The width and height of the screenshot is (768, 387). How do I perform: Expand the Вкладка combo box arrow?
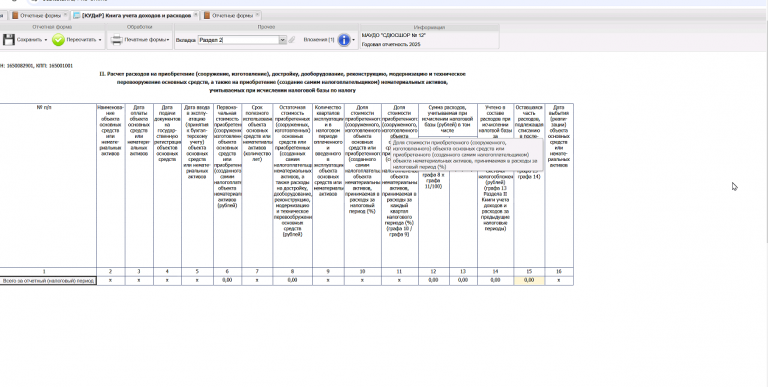[283, 40]
